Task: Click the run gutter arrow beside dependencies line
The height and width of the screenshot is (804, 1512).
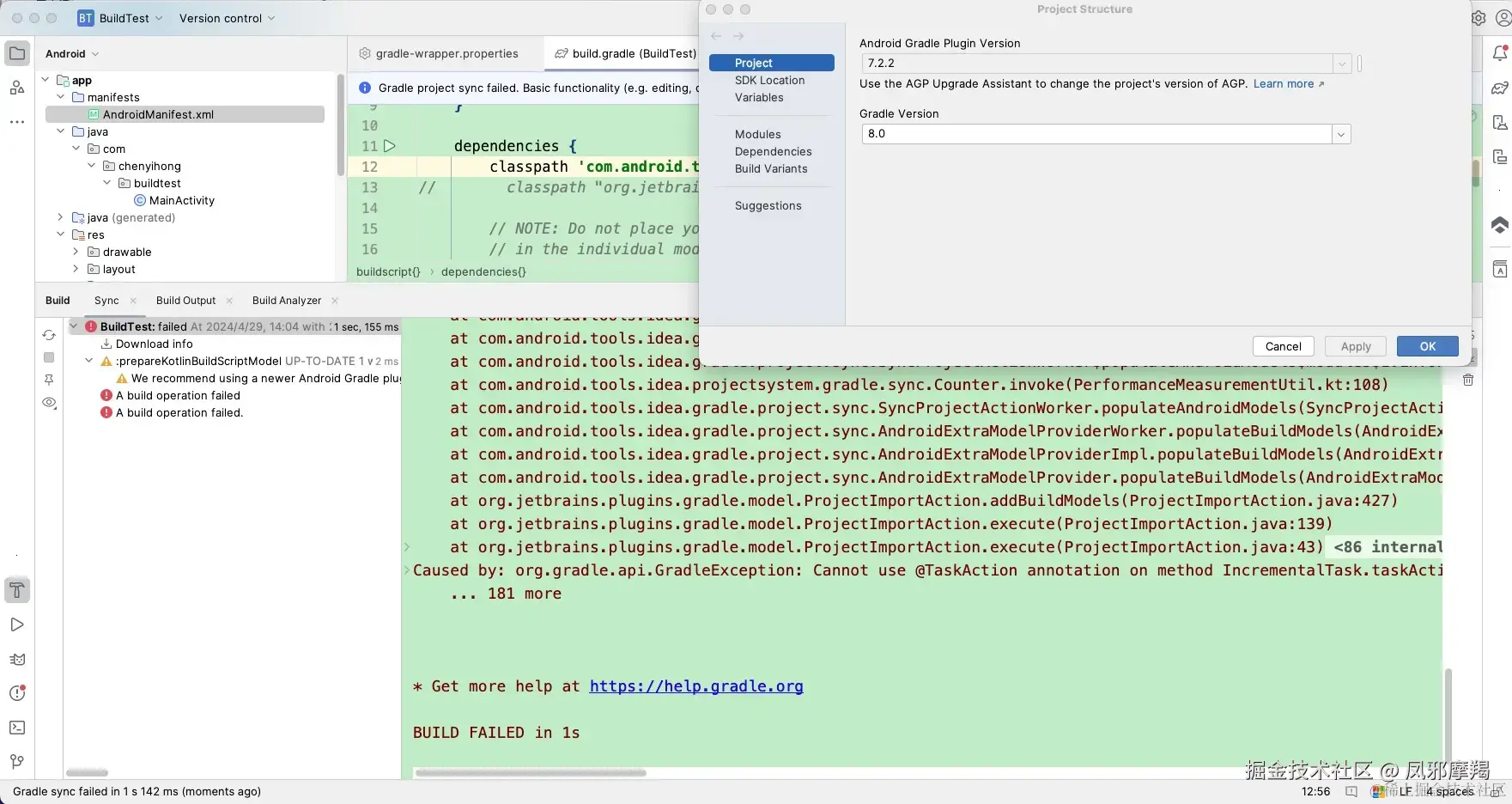Action: click(x=390, y=146)
